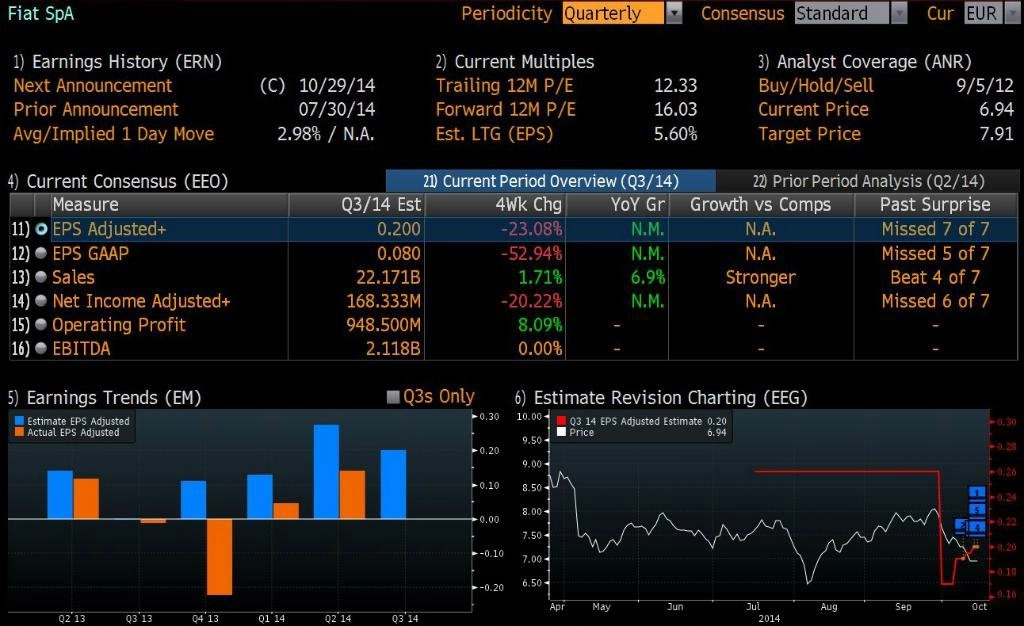Open Earnings History (ERN) section

pos(118,62)
